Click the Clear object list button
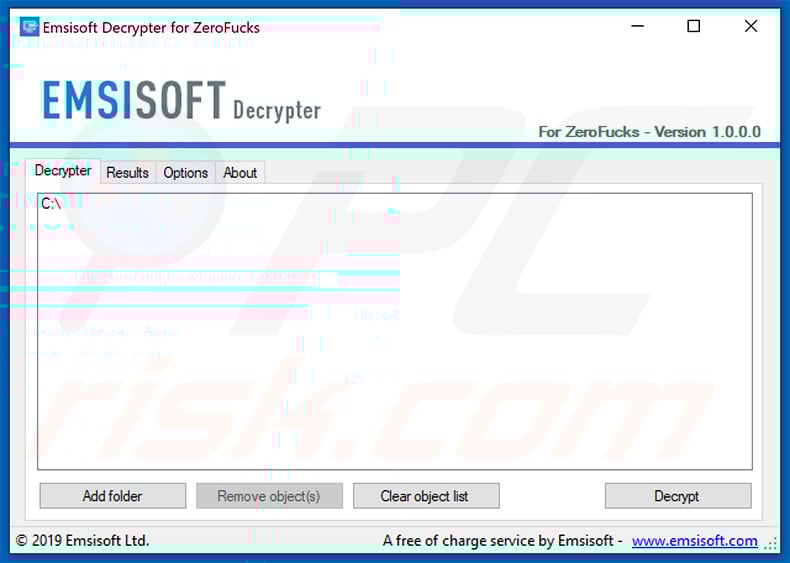 pyautogui.click(x=426, y=496)
